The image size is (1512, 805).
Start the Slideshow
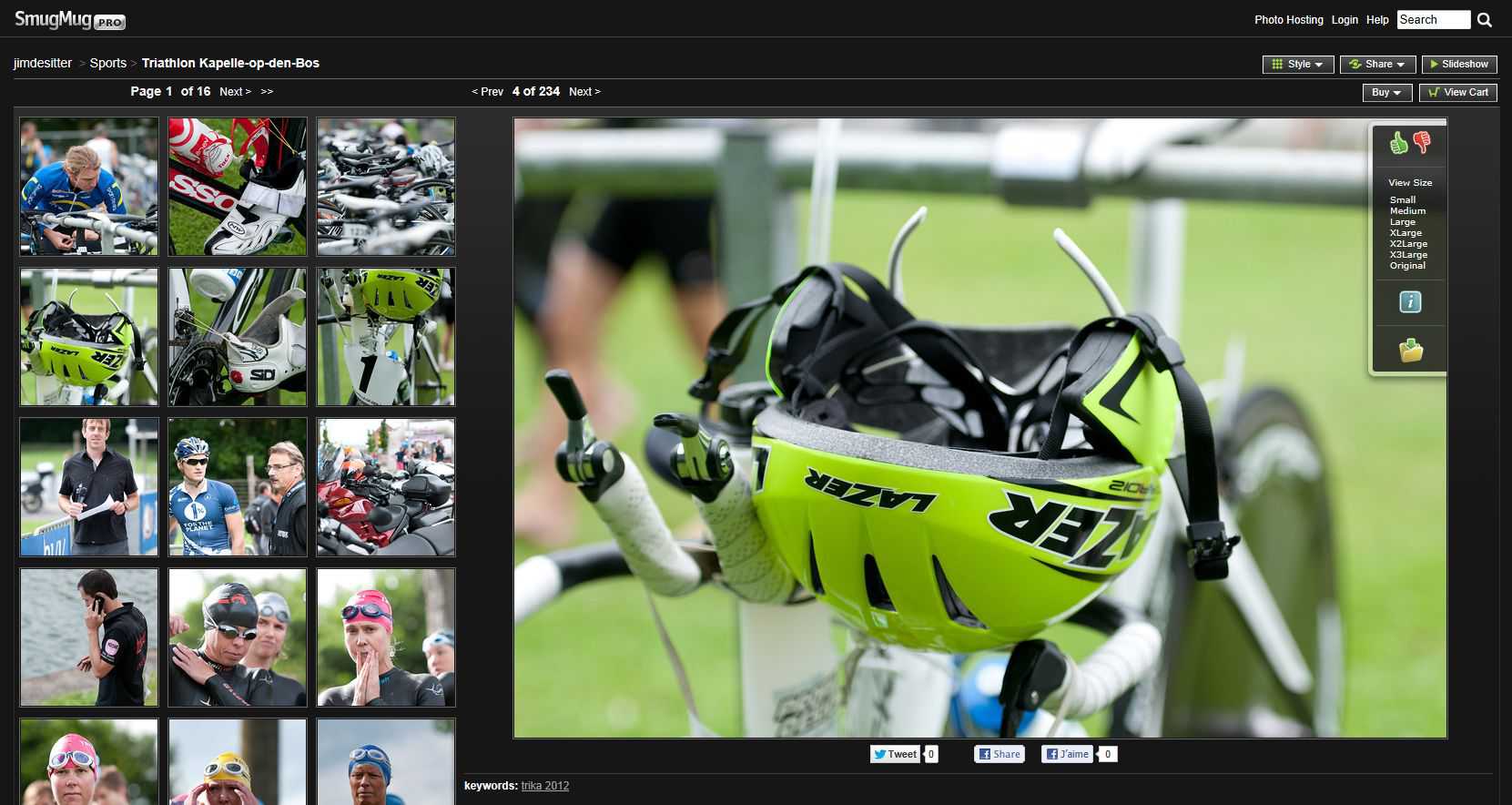coord(1459,64)
